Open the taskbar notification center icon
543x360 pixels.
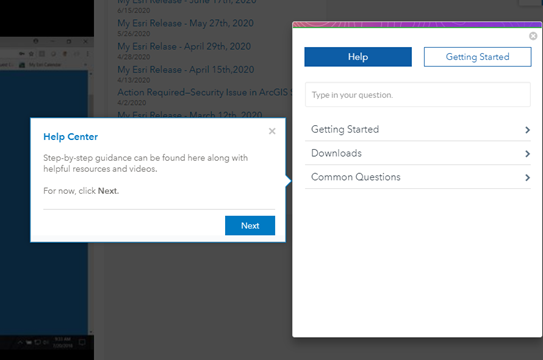pos(82,342)
